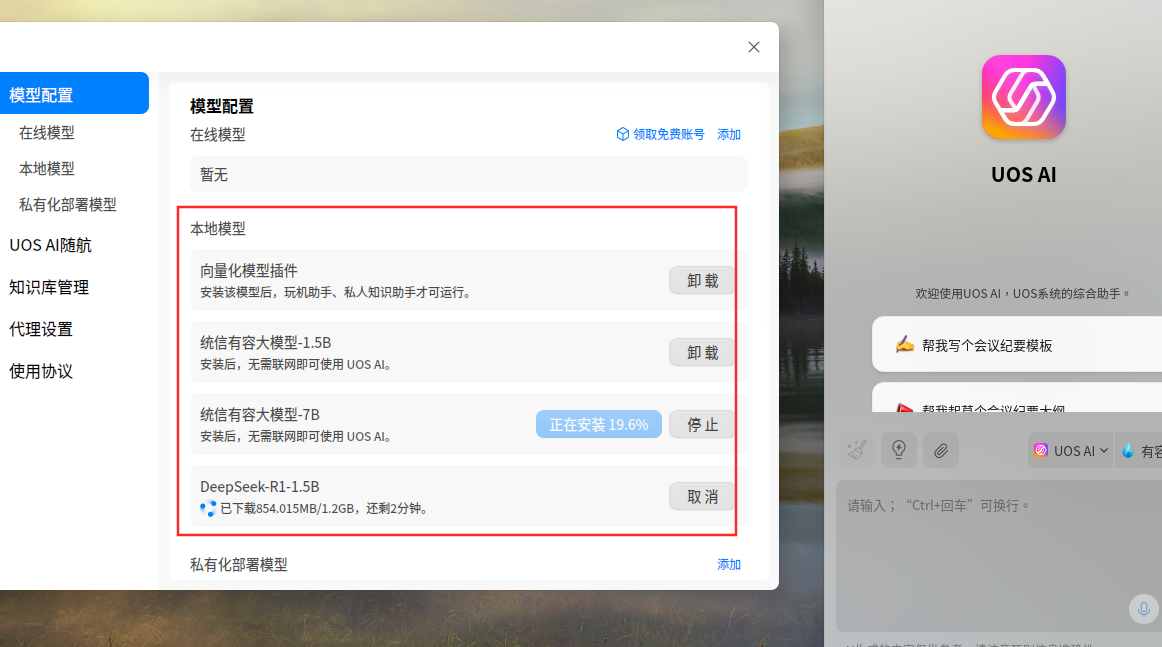Open 代理设置 settings page

point(41,330)
